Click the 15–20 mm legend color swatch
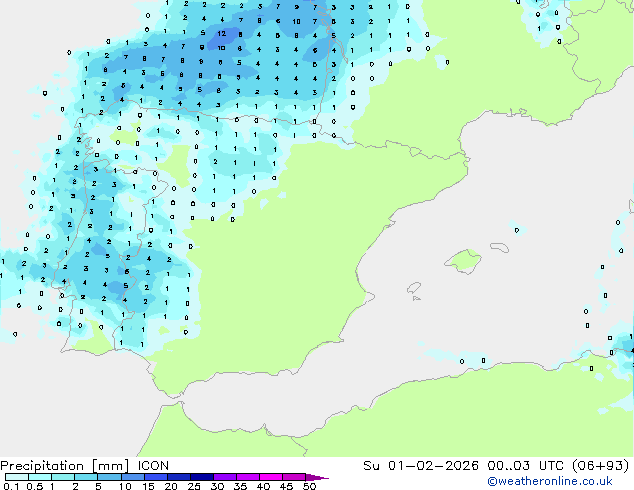Image resolution: width=634 pixels, height=490 pixels. (155, 477)
